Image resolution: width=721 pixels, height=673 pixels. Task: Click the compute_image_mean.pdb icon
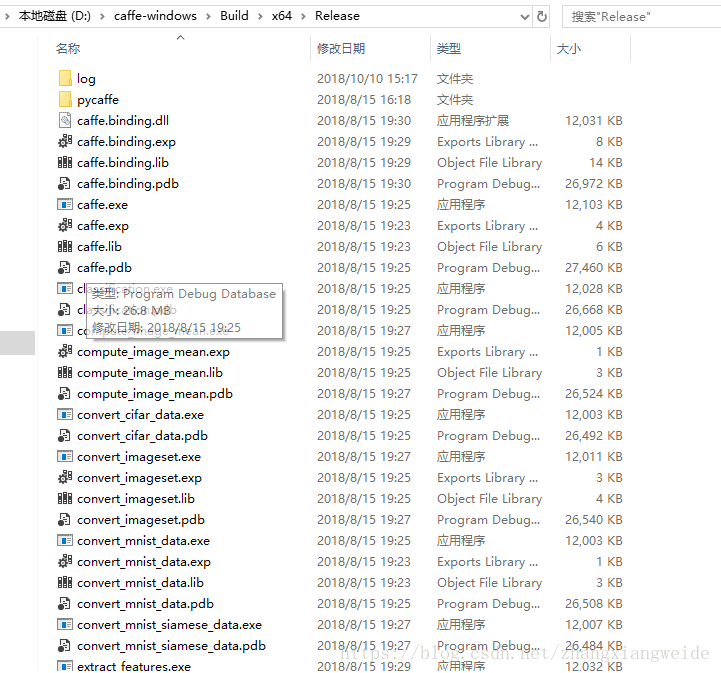tap(65, 394)
